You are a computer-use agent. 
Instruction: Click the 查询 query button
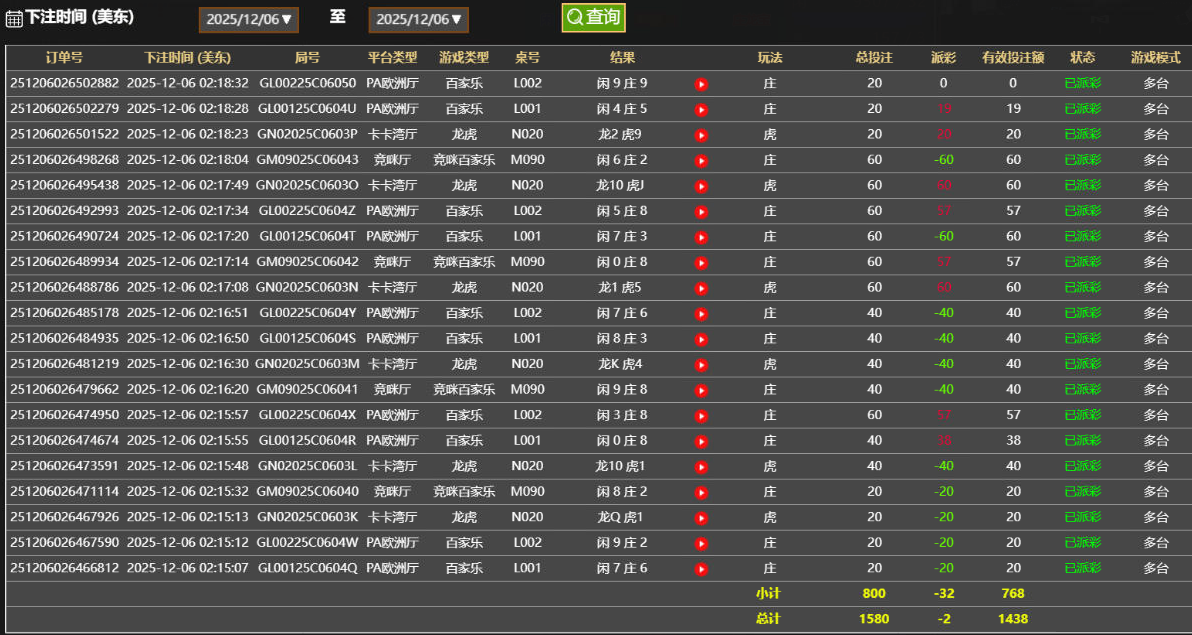pos(593,16)
